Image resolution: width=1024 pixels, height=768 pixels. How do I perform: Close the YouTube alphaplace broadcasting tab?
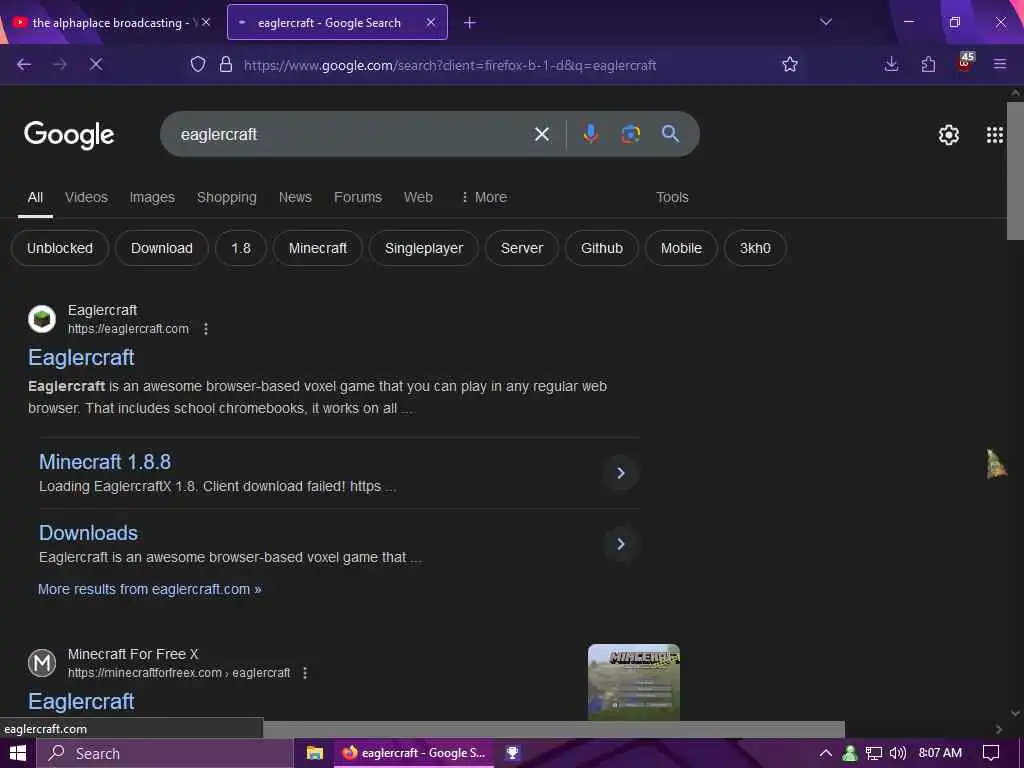point(206,22)
